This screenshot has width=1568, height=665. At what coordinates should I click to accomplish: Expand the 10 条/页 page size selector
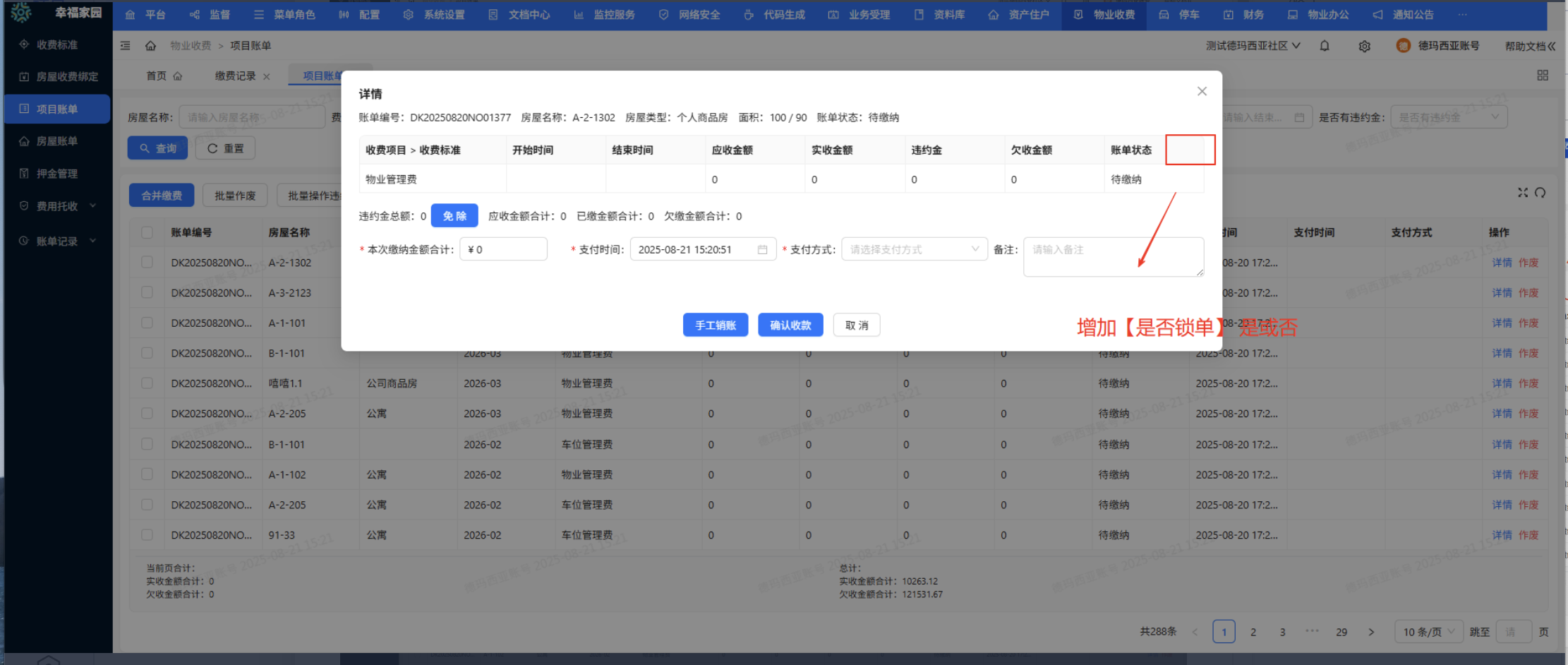click(x=1428, y=632)
